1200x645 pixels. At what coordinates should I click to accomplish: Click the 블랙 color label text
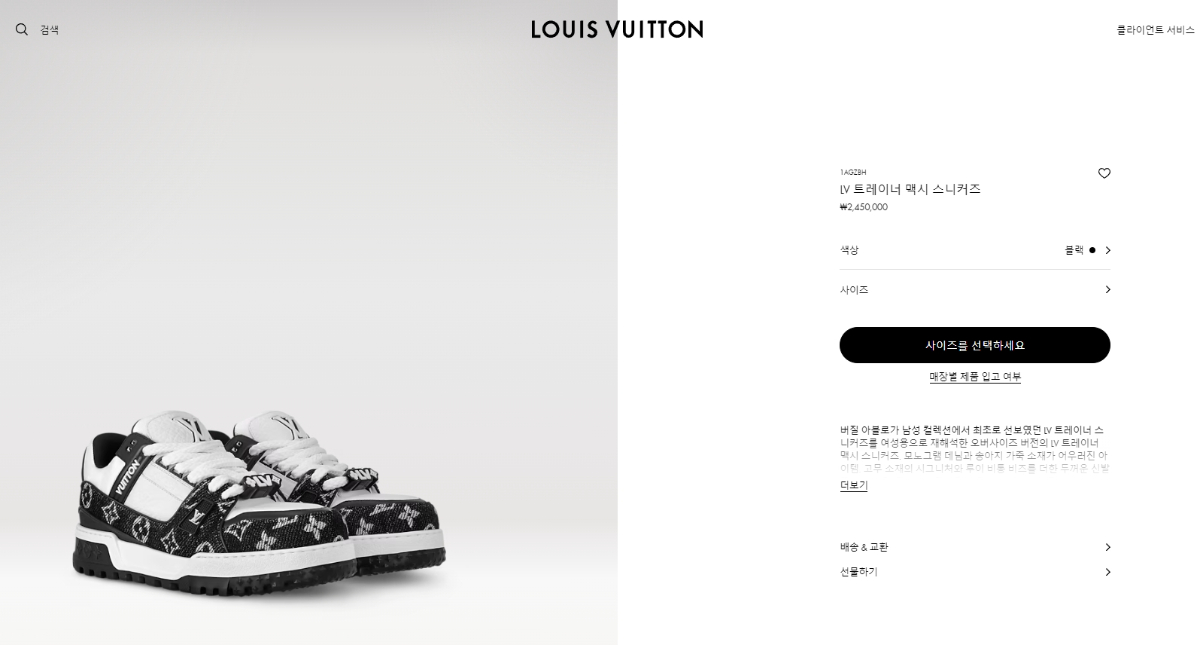(x=1074, y=250)
